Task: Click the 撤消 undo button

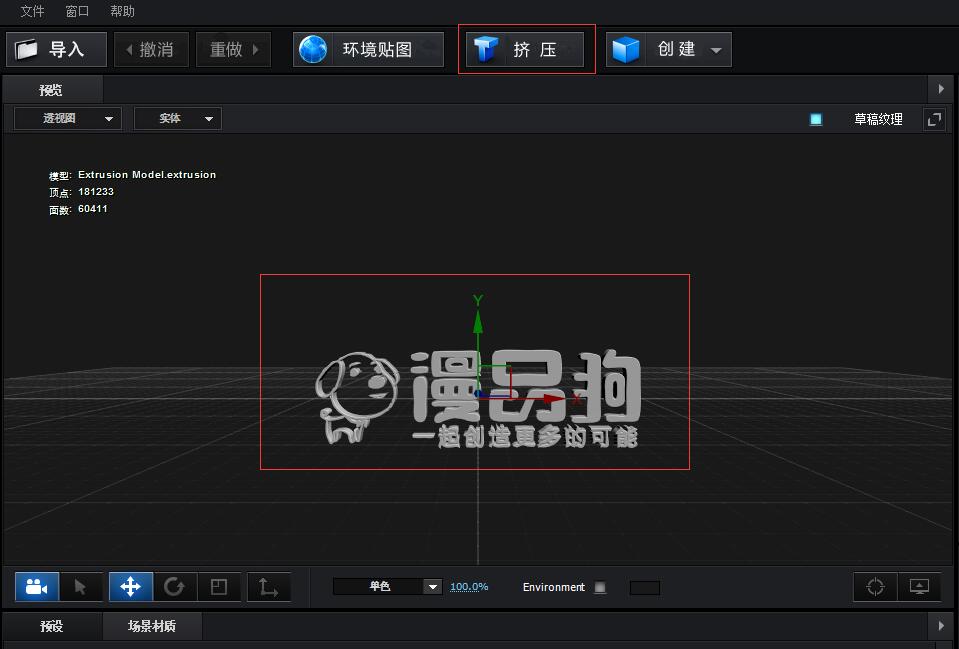Action: pyautogui.click(x=151, y=50)
